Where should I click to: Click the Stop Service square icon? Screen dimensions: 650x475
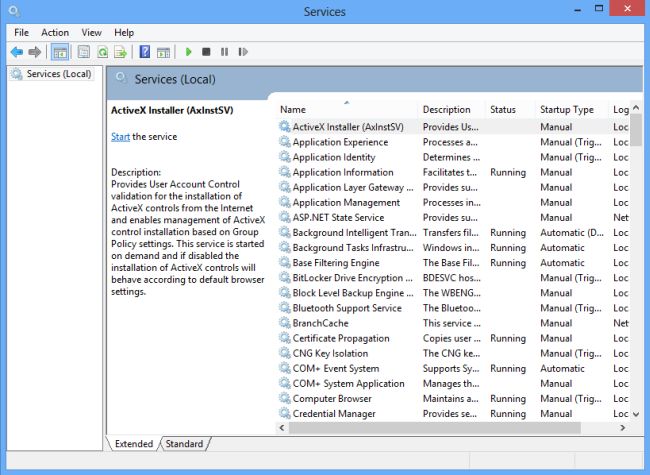click(206, 52)
